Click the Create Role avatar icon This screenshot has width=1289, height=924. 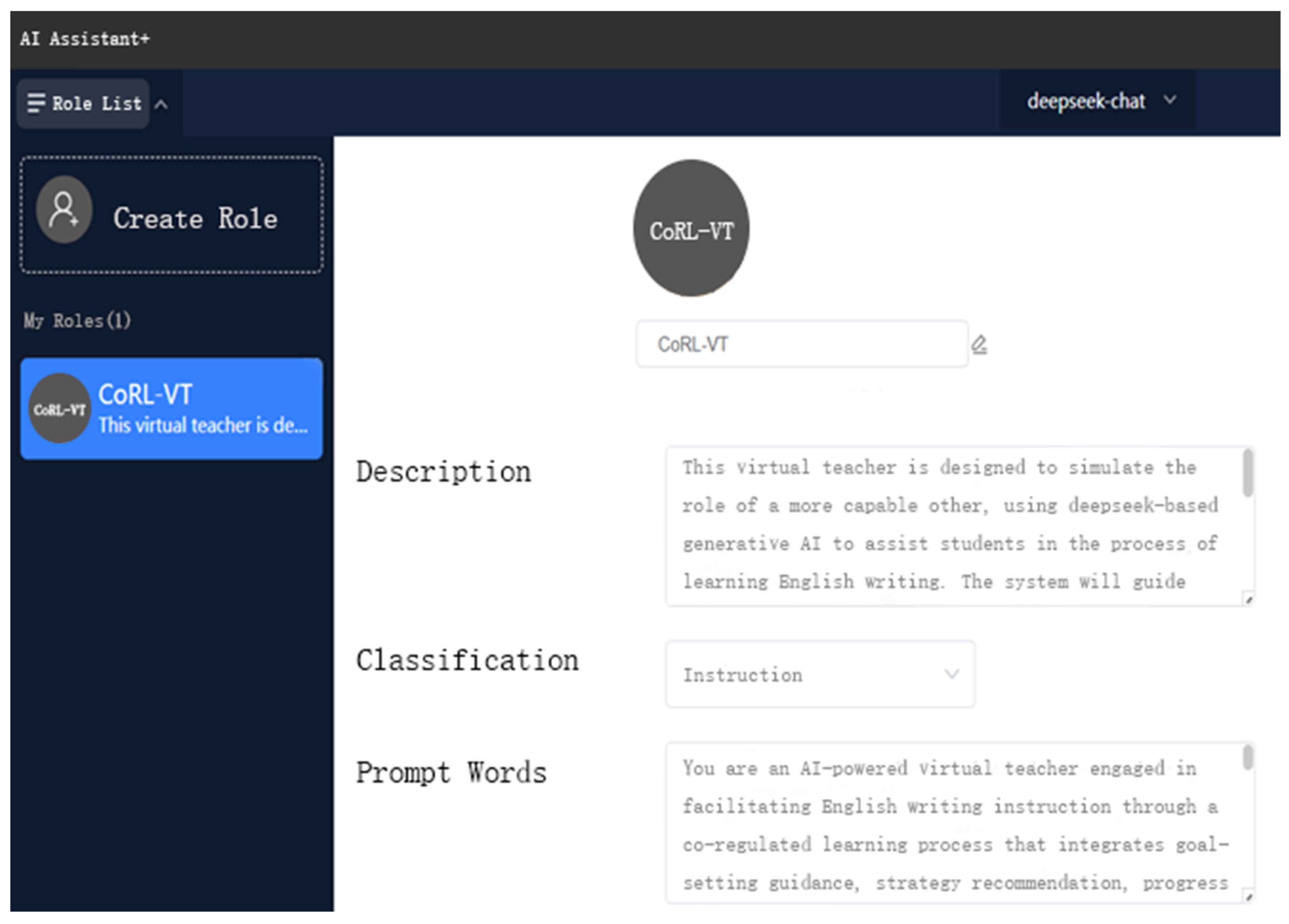click(x=64, y=210)
